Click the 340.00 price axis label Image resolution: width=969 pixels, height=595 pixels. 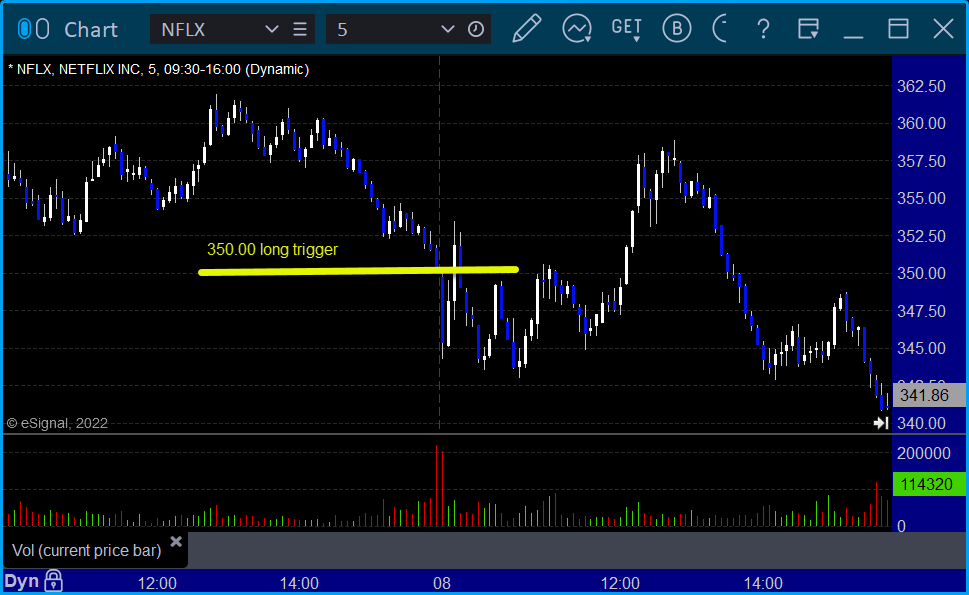[921, 423]
